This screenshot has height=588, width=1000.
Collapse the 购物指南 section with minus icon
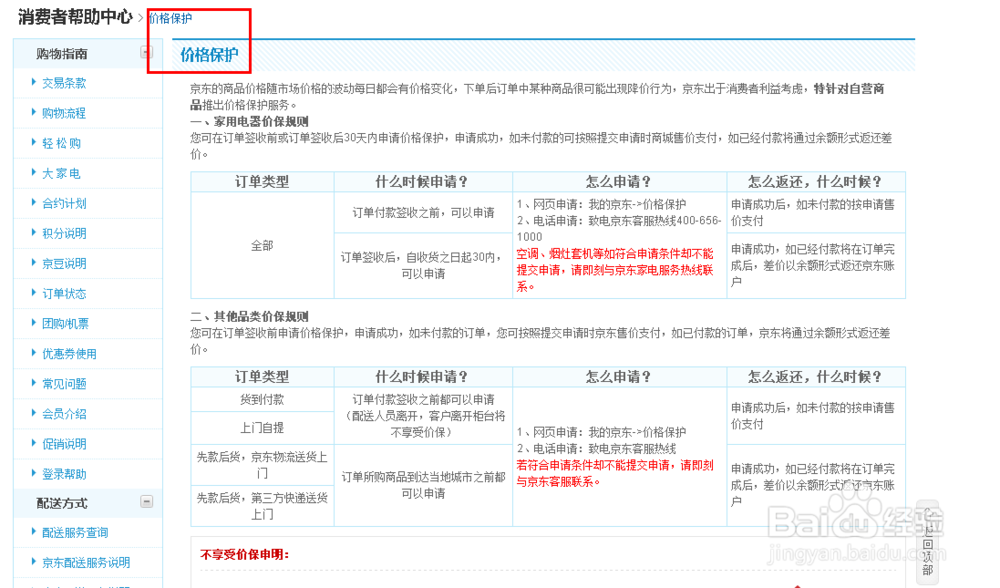[x=146, y=53]
